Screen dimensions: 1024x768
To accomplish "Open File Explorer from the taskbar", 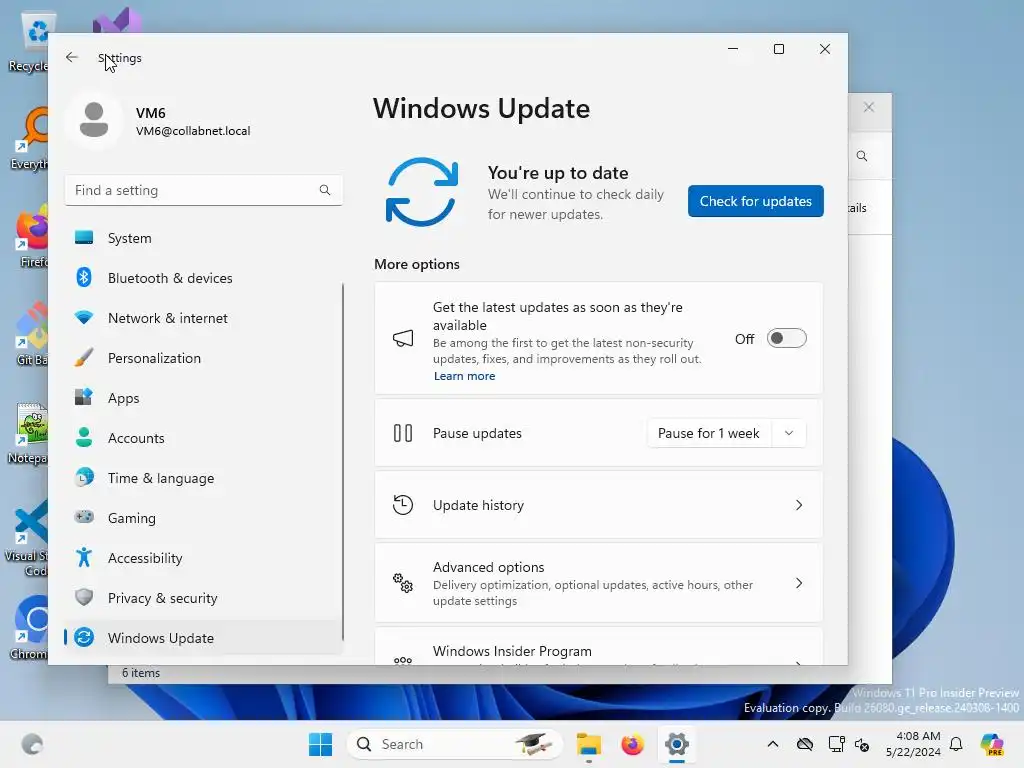I will pos(588,744).
